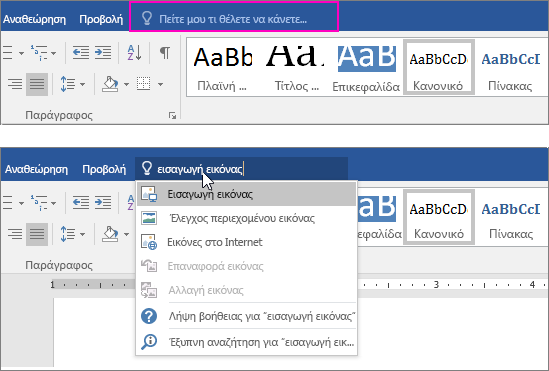Apply the Επικεφαλίδα style in the upper gallery
549x371 pixels.
pyautogui.click(x=366, y=68)
